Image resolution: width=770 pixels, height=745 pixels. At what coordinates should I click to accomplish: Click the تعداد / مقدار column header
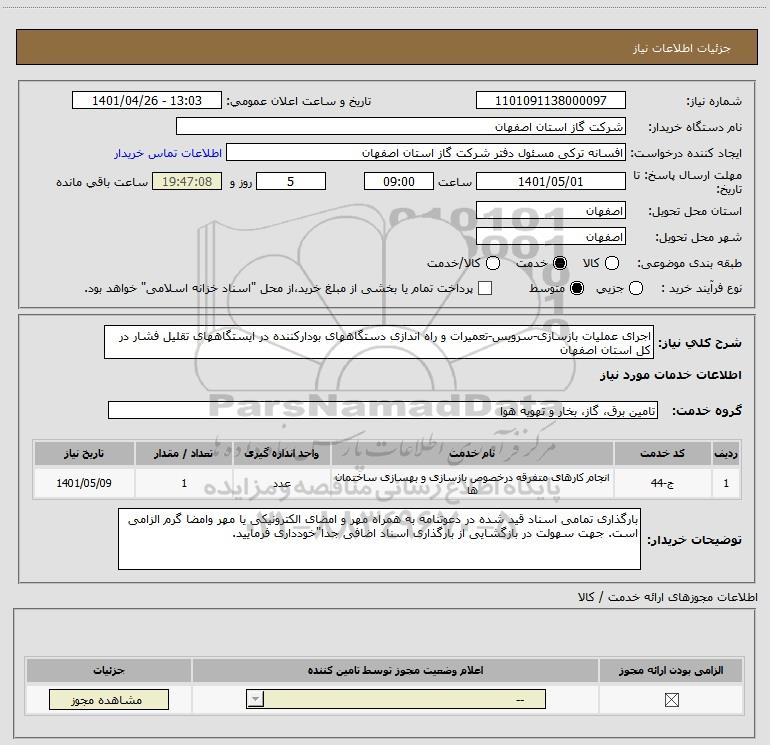point(184,453)
